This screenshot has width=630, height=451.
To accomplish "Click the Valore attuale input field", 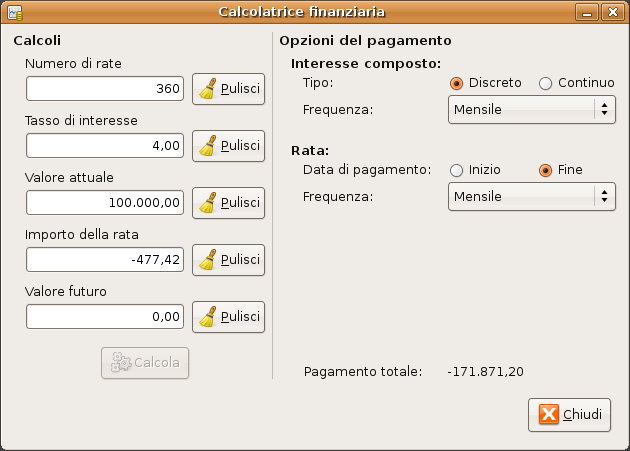I will pos(105,203).
